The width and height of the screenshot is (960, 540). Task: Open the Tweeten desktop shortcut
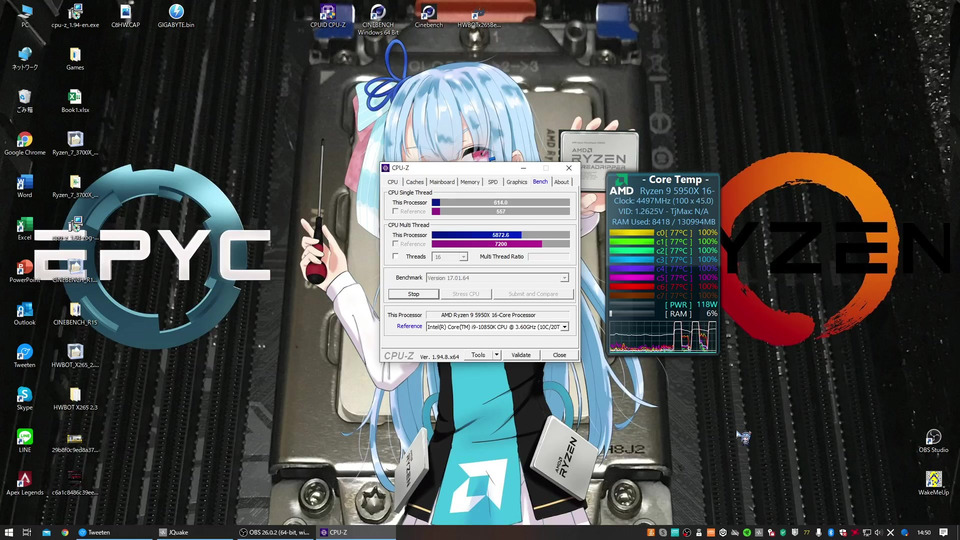click(24, 356)
